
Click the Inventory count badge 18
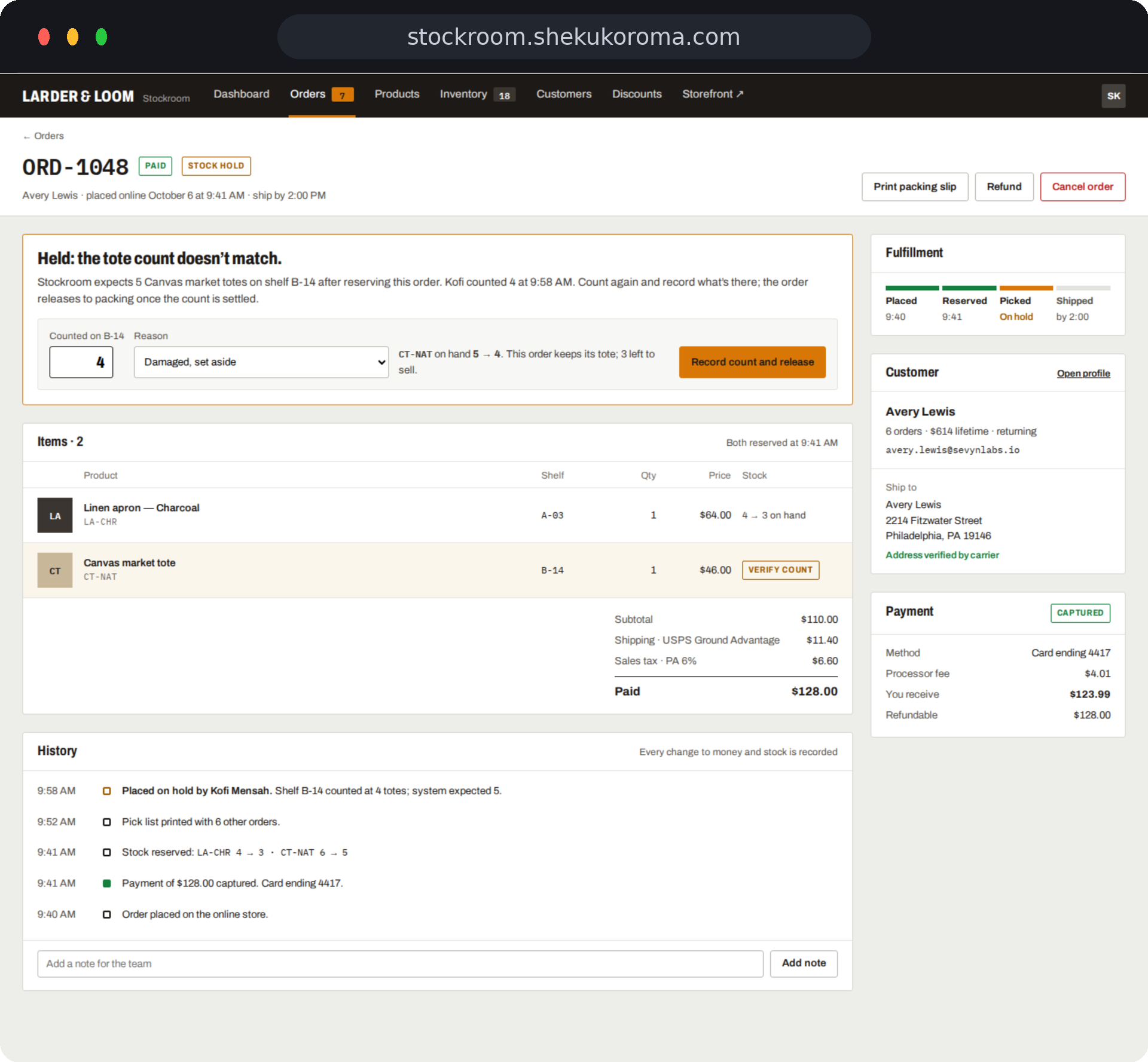tap(504, 95)
